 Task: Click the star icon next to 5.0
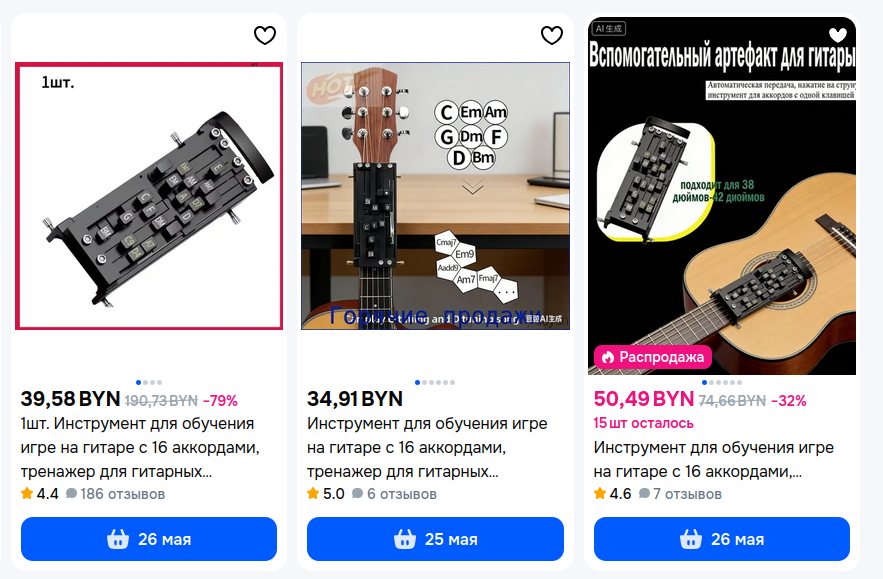click(x=313, y=494)
